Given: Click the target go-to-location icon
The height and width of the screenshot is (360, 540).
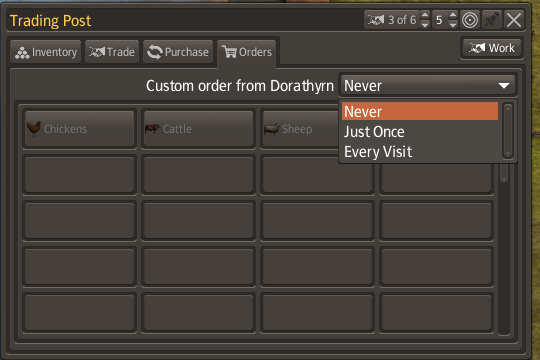Looking at the screenshot, I should click(470, 20).
